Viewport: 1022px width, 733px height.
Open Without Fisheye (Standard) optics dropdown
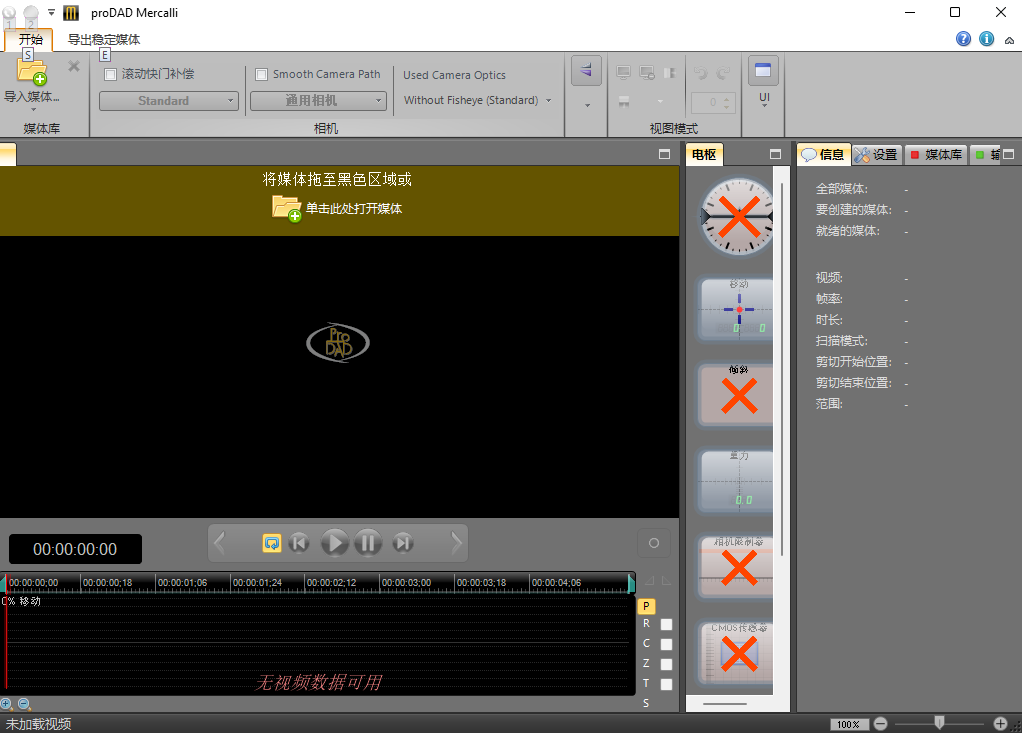(x=478, y=100)
